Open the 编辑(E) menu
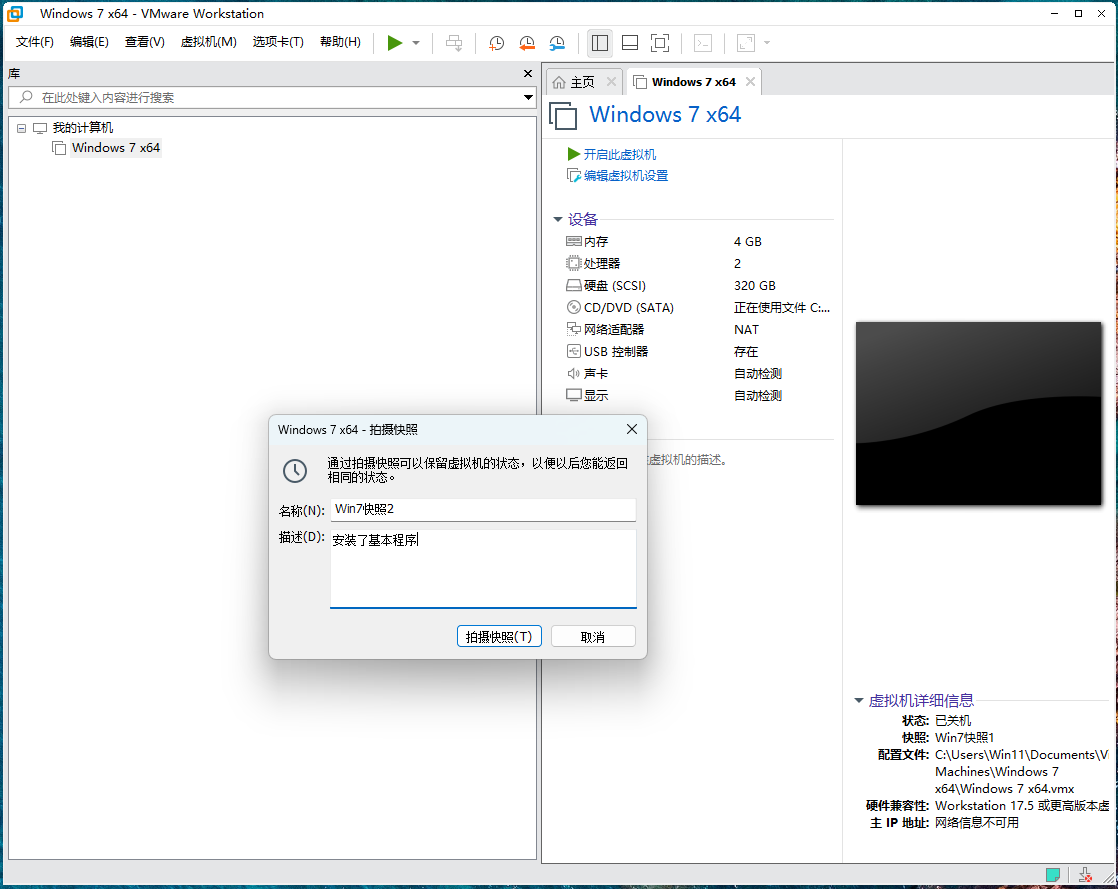Viewport: 1118px width, 889px height. [89, 42]
